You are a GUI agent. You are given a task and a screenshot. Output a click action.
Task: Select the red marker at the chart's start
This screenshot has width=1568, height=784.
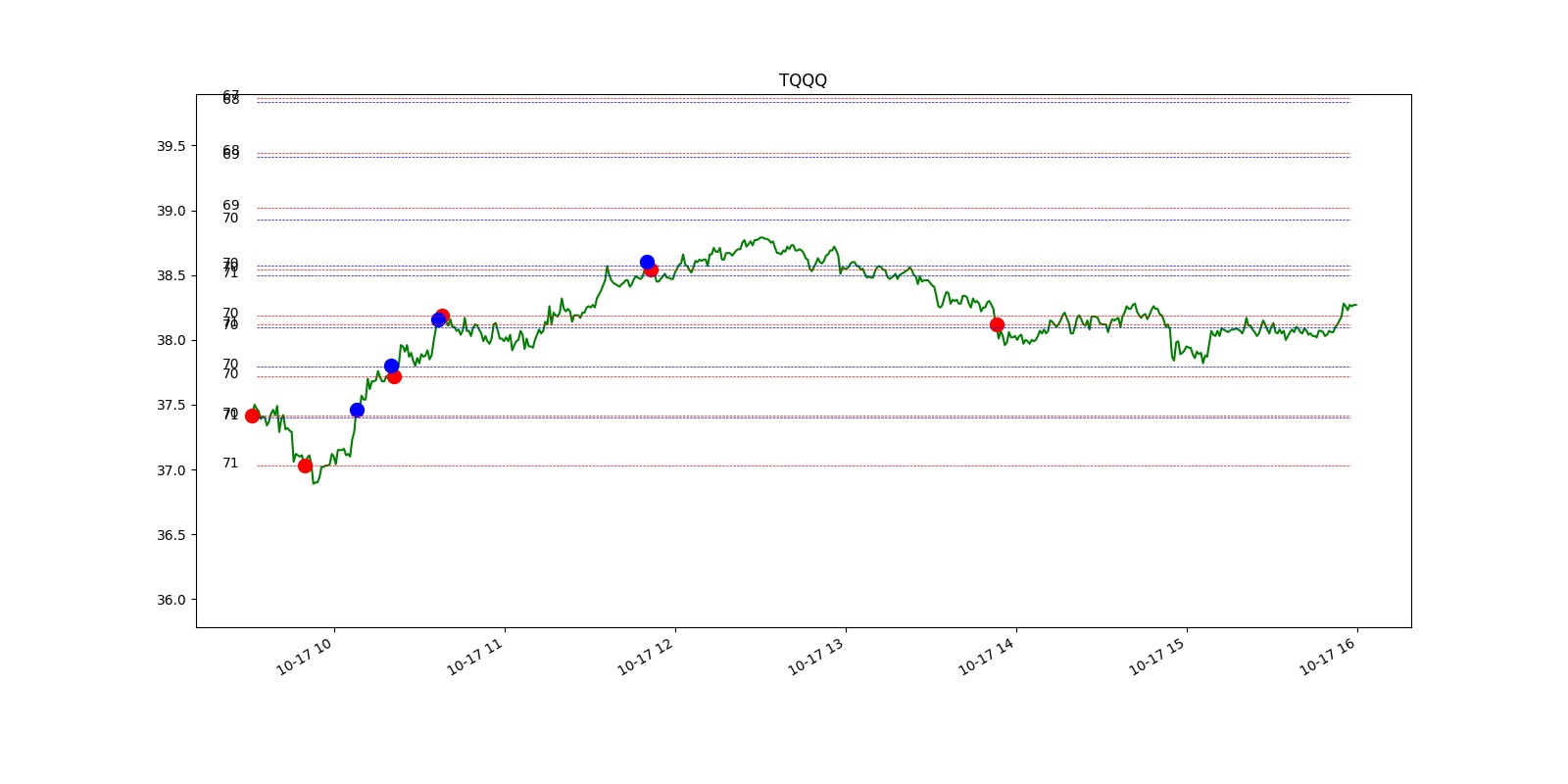coord(252,416)
